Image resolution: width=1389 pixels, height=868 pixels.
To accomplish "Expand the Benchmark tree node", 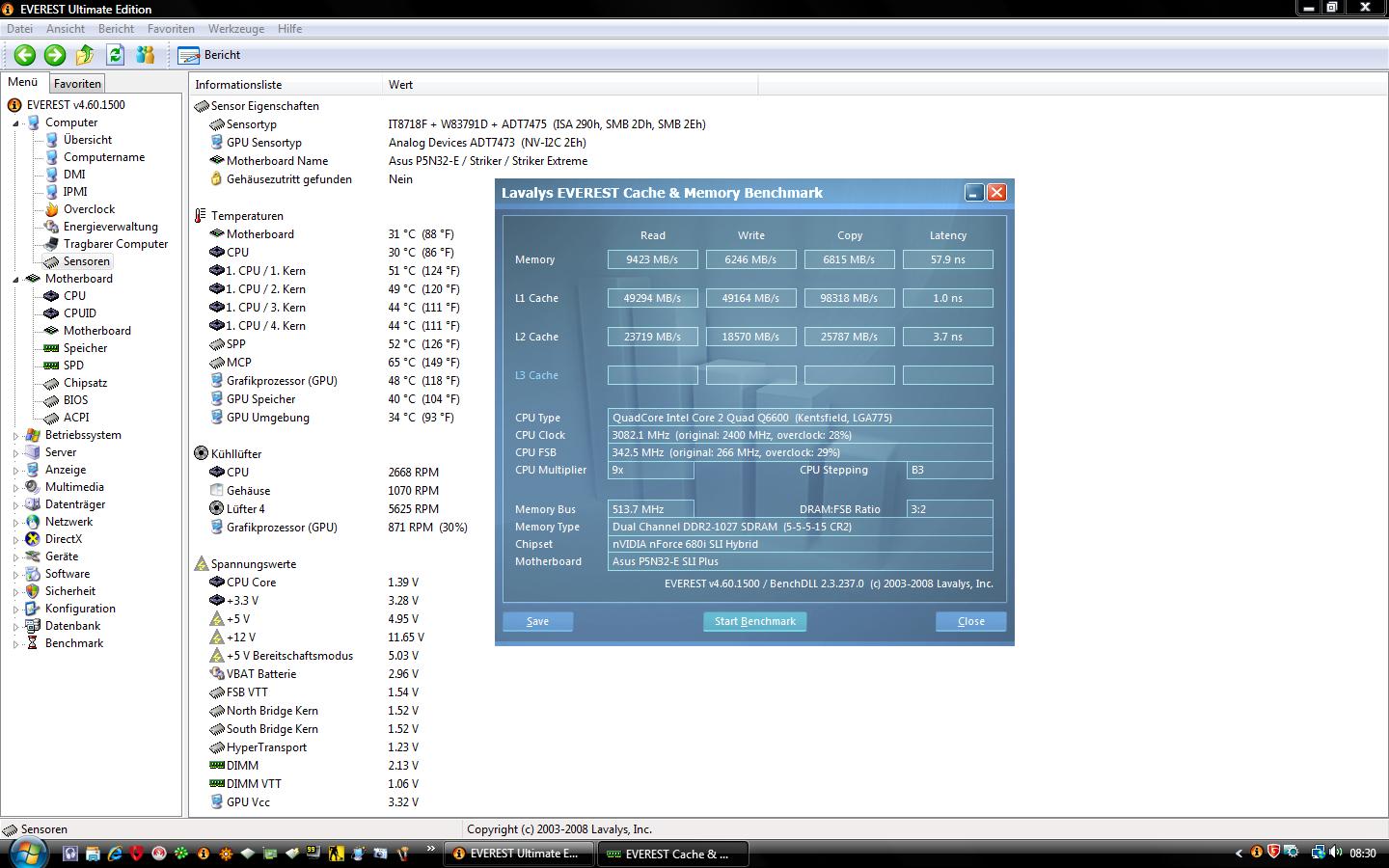I will pos(16,644).
